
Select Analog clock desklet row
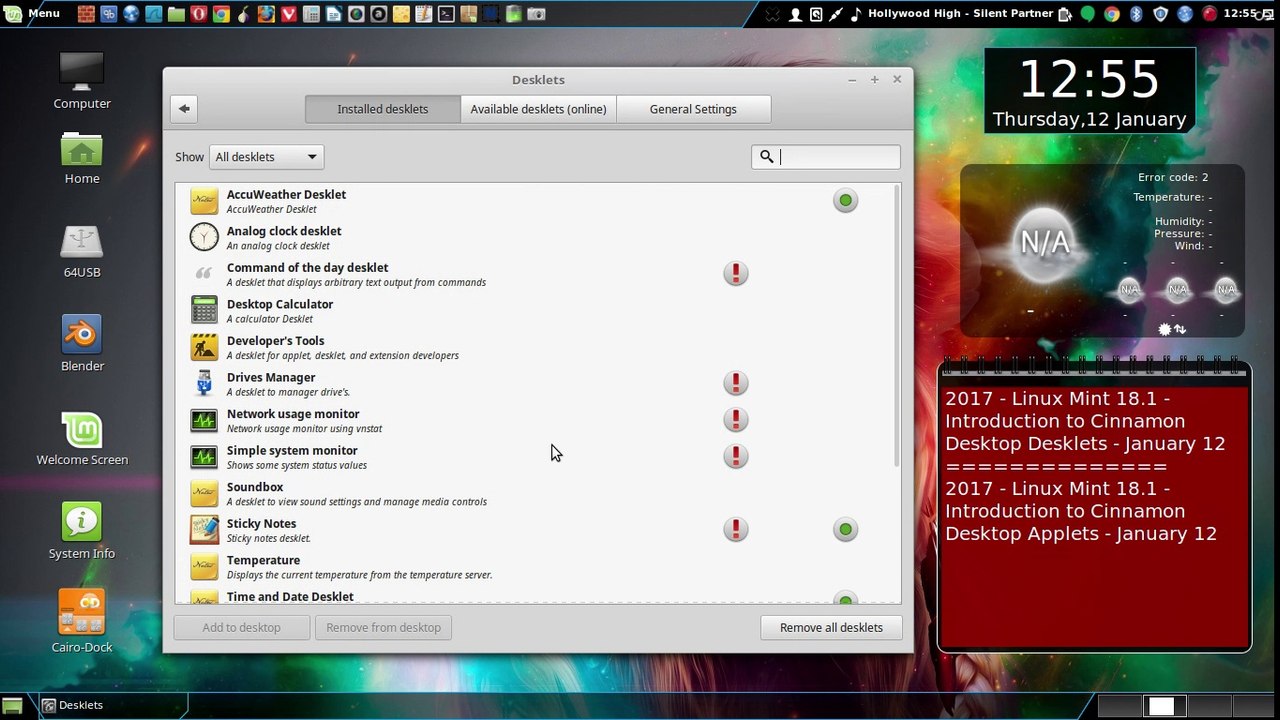[533, 237]
